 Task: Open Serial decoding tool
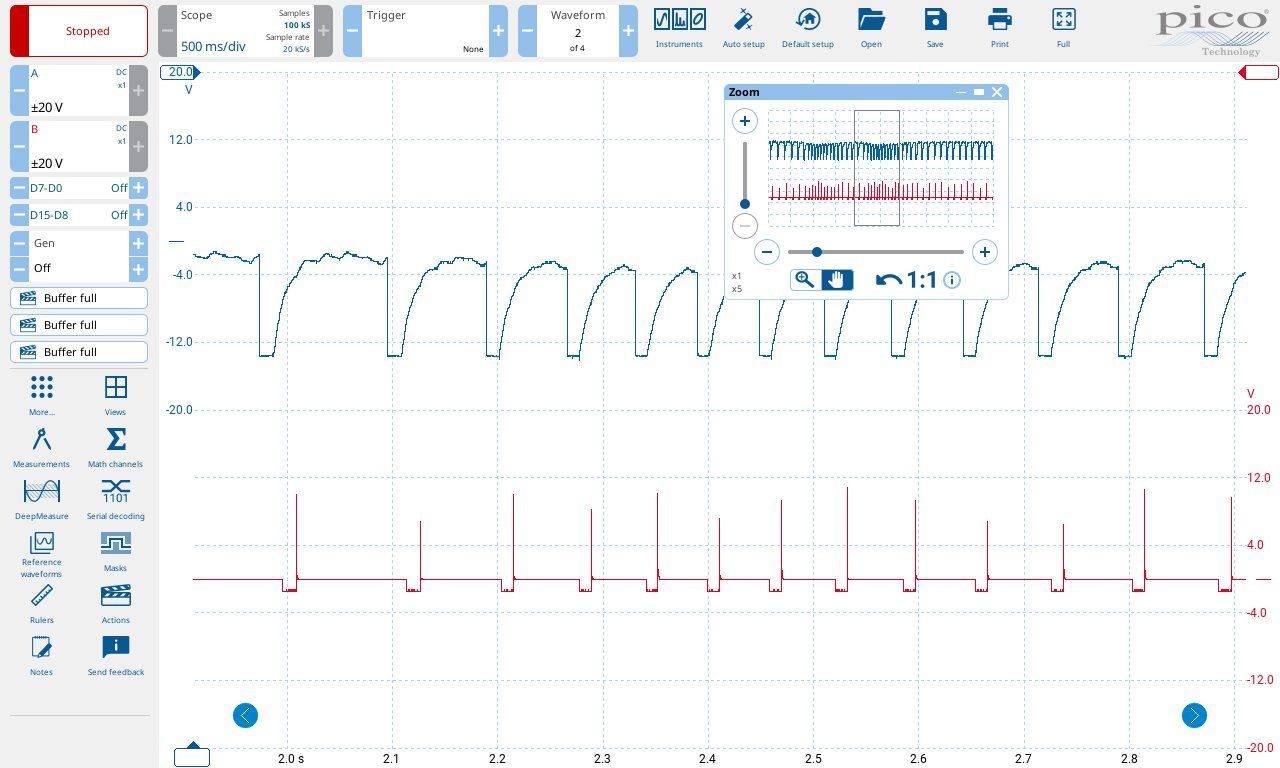(115, 499)
